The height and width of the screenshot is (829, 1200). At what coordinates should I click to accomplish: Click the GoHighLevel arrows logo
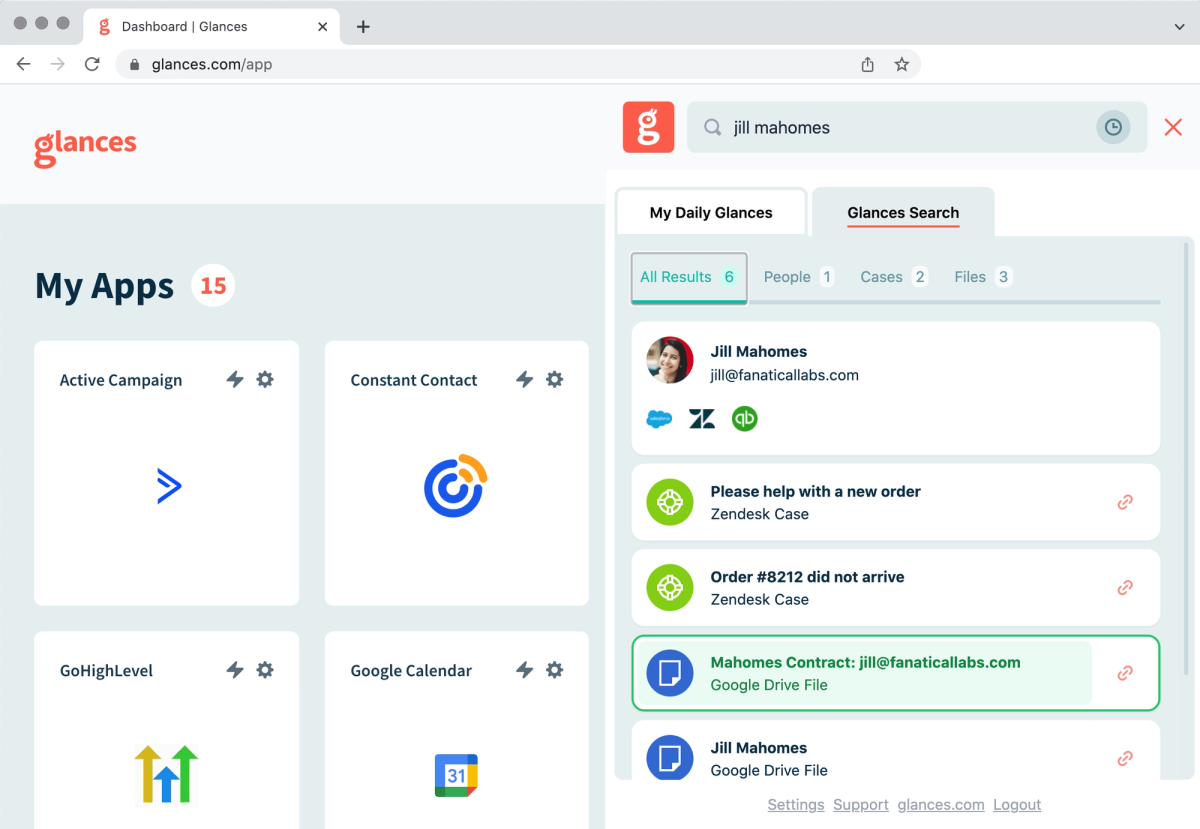[167, 774]
